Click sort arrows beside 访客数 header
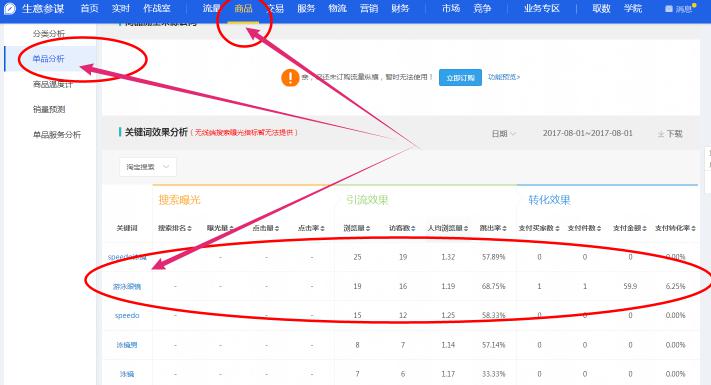 (413, 228)
